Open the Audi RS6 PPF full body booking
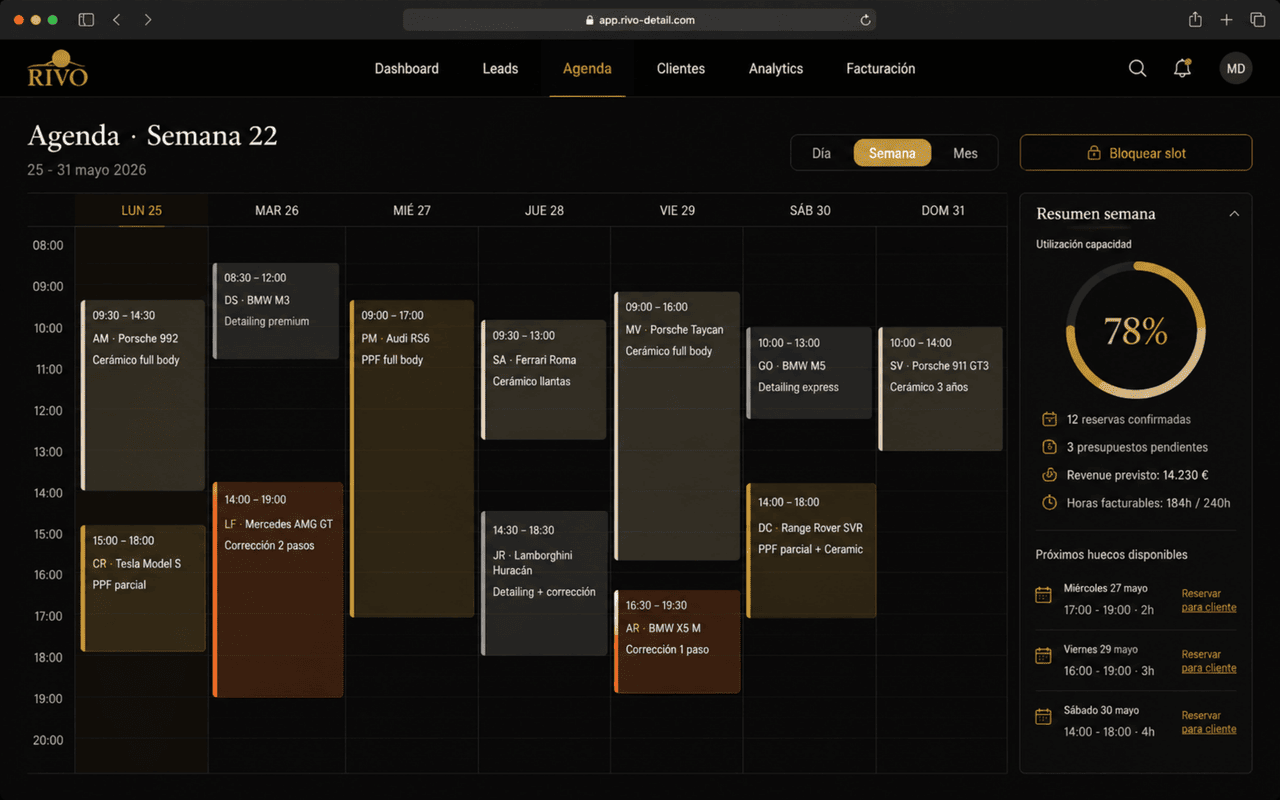The image size is (1280, 800). (x=412, y=458)
